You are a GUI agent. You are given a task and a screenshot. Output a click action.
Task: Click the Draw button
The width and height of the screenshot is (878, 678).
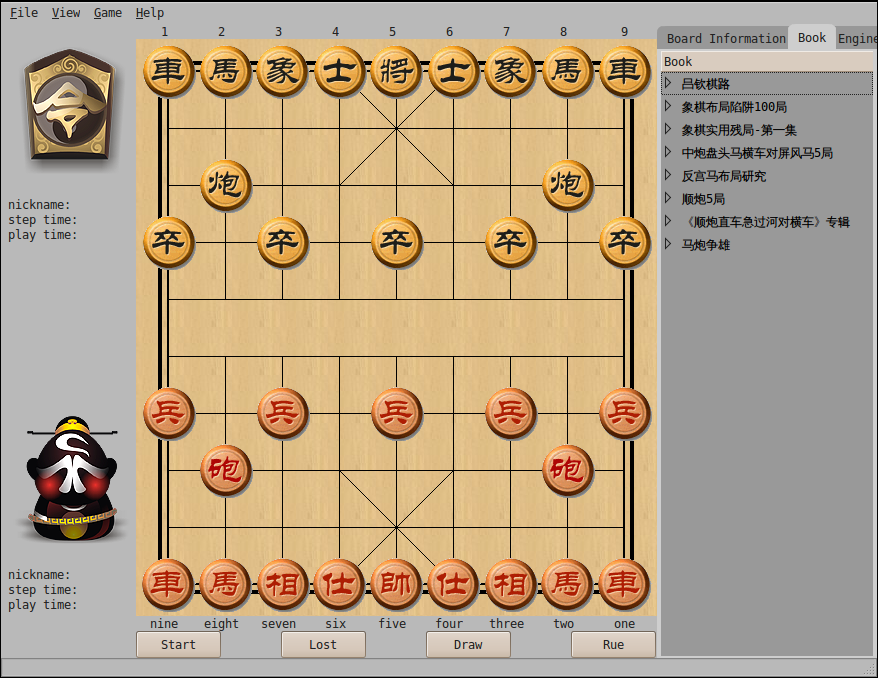tap(468, 644)
